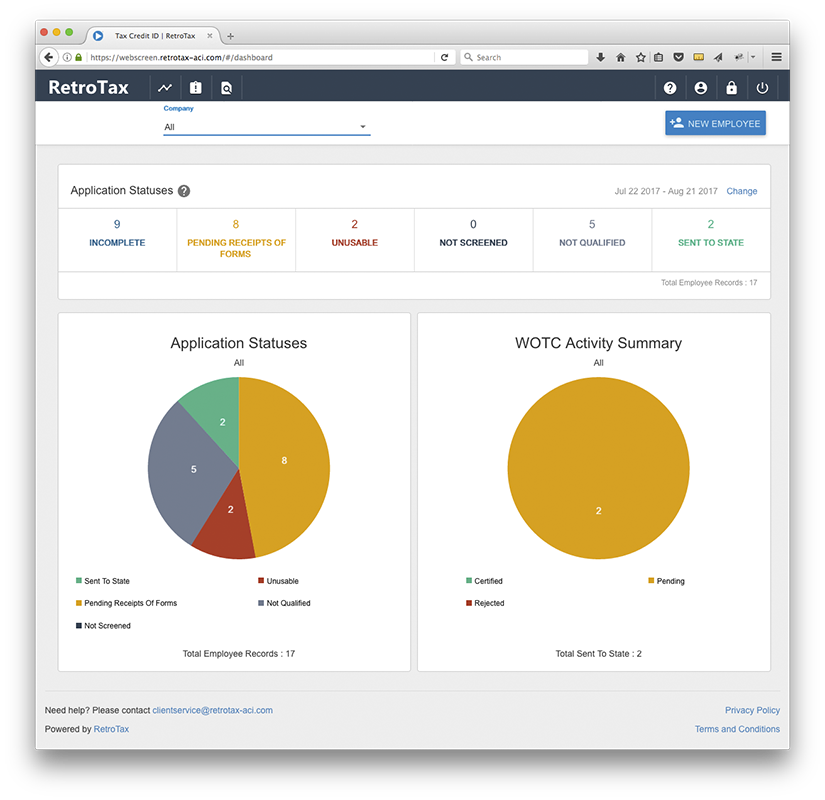The image size is (825, 800).
Task: Click the paper plane toolbar icon
Action: (x=718, y=57)
